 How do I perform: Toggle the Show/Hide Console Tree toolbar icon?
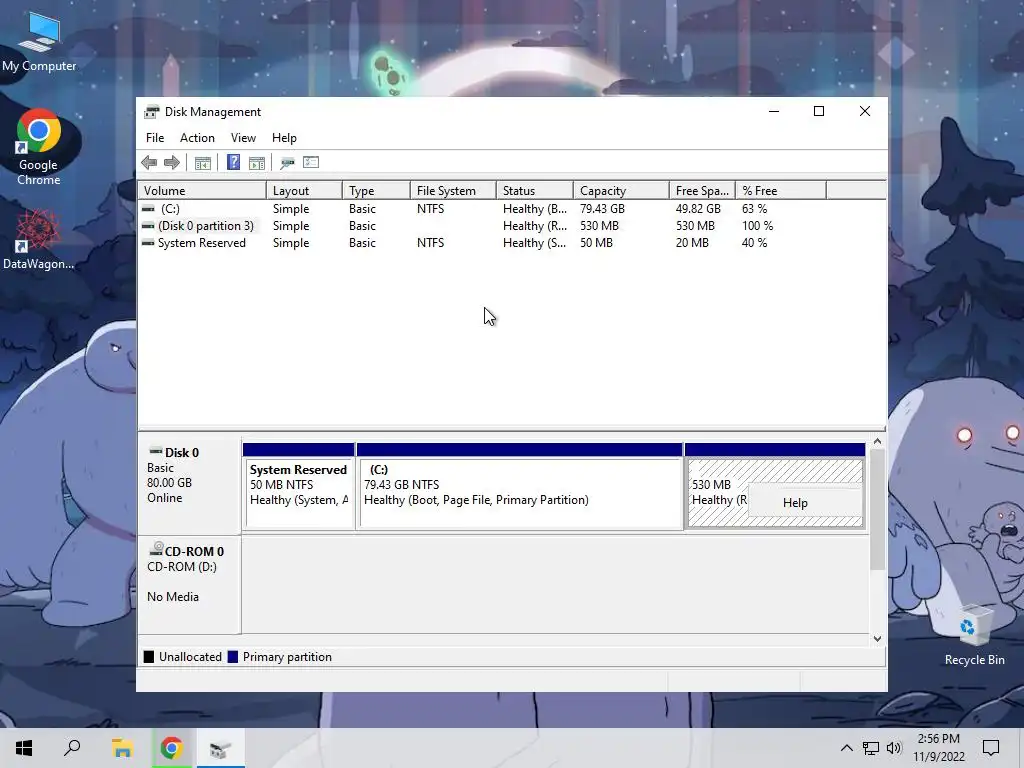(x=202, y=163)
